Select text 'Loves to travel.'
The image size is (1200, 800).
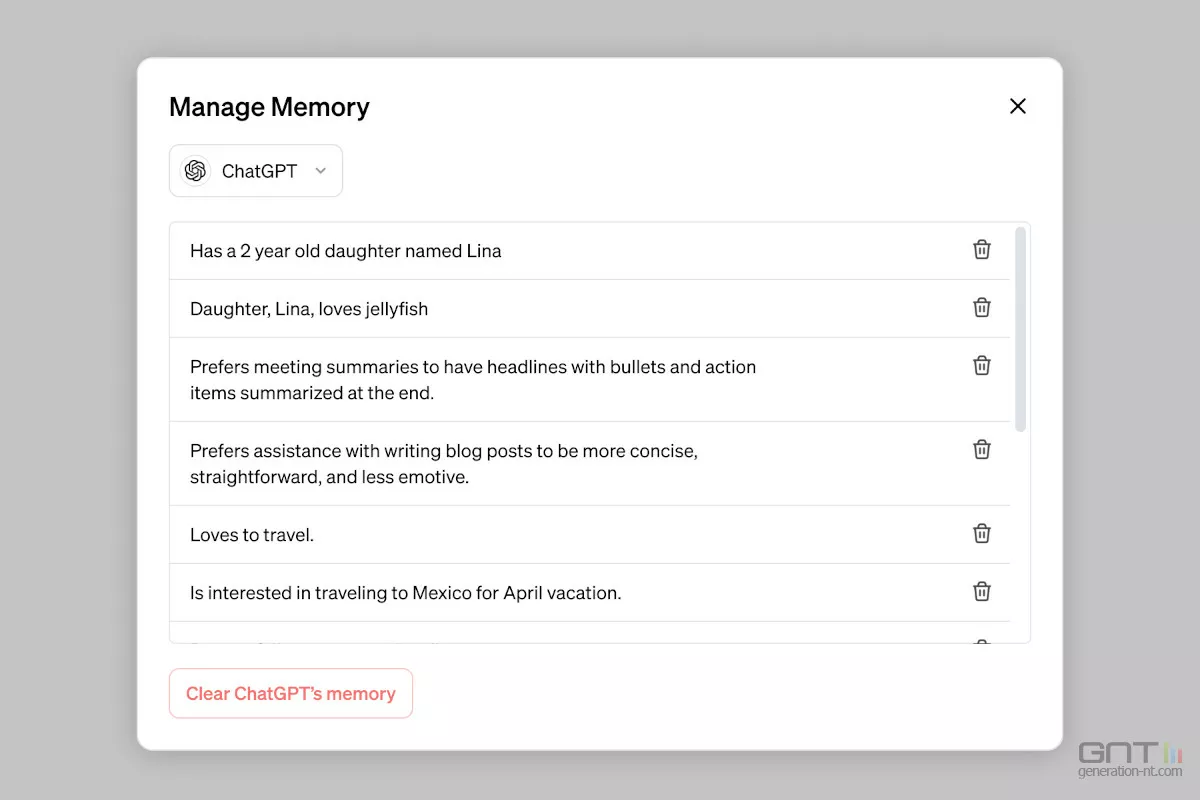tap(252, 535)
